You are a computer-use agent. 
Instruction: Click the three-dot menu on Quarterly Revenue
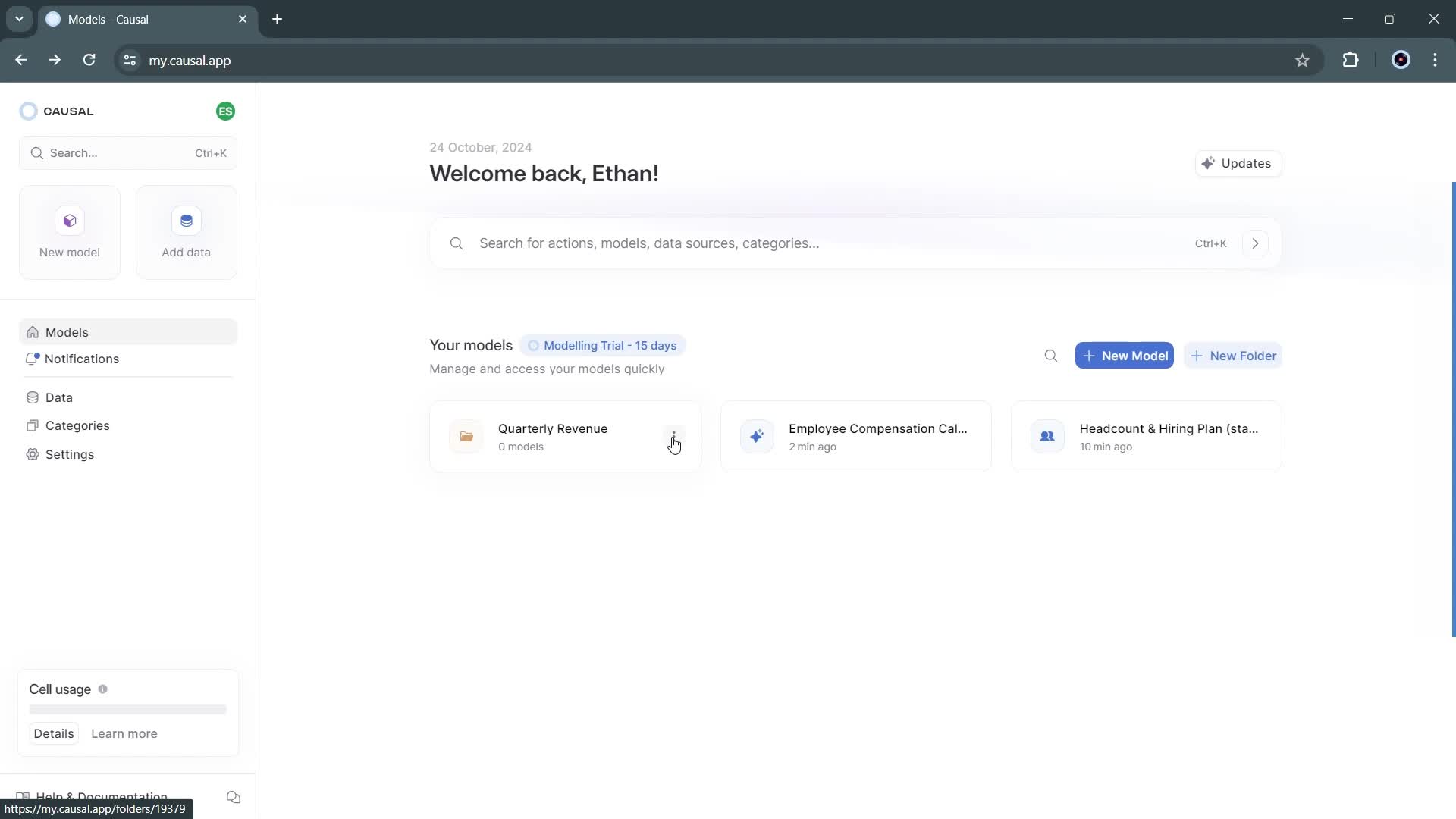pyautogui.click(x=676, y=437)
